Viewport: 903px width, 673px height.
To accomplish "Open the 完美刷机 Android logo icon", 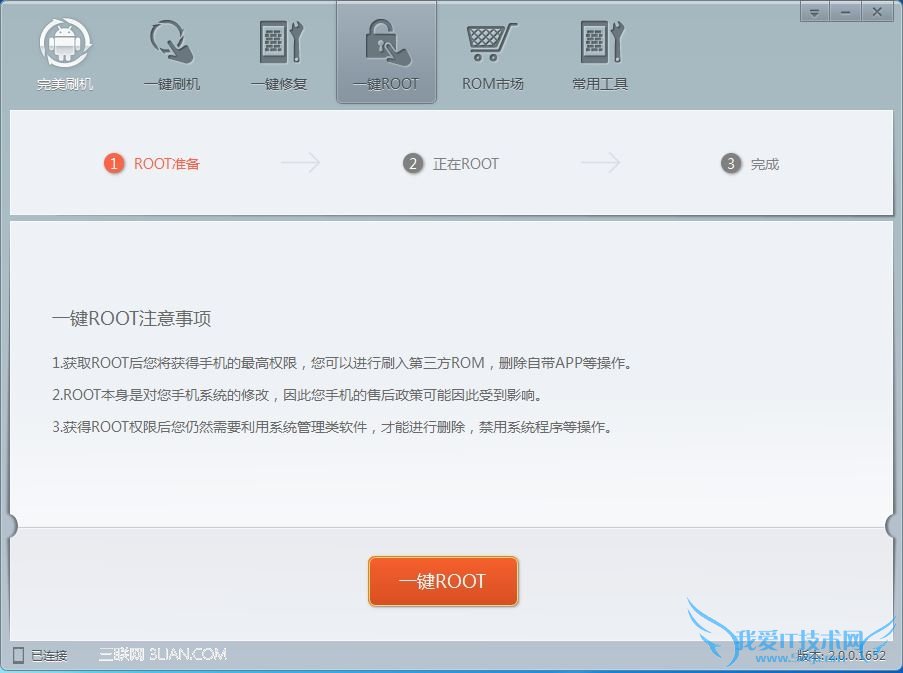I will pyautogui.click(x=65, y=43).
